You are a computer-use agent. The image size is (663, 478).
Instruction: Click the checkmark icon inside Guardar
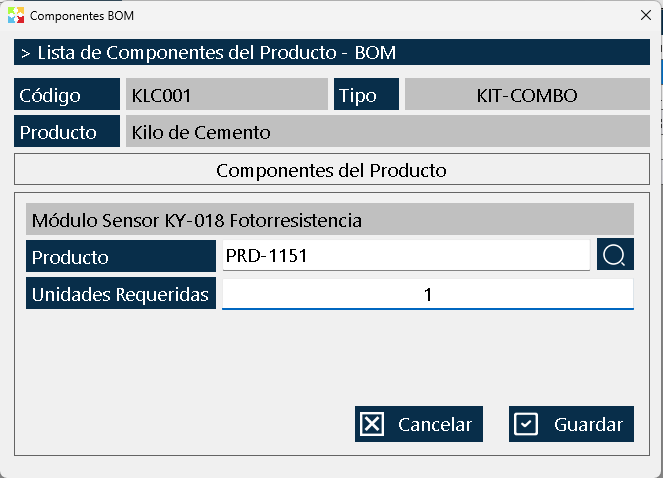tap(526, 424)
